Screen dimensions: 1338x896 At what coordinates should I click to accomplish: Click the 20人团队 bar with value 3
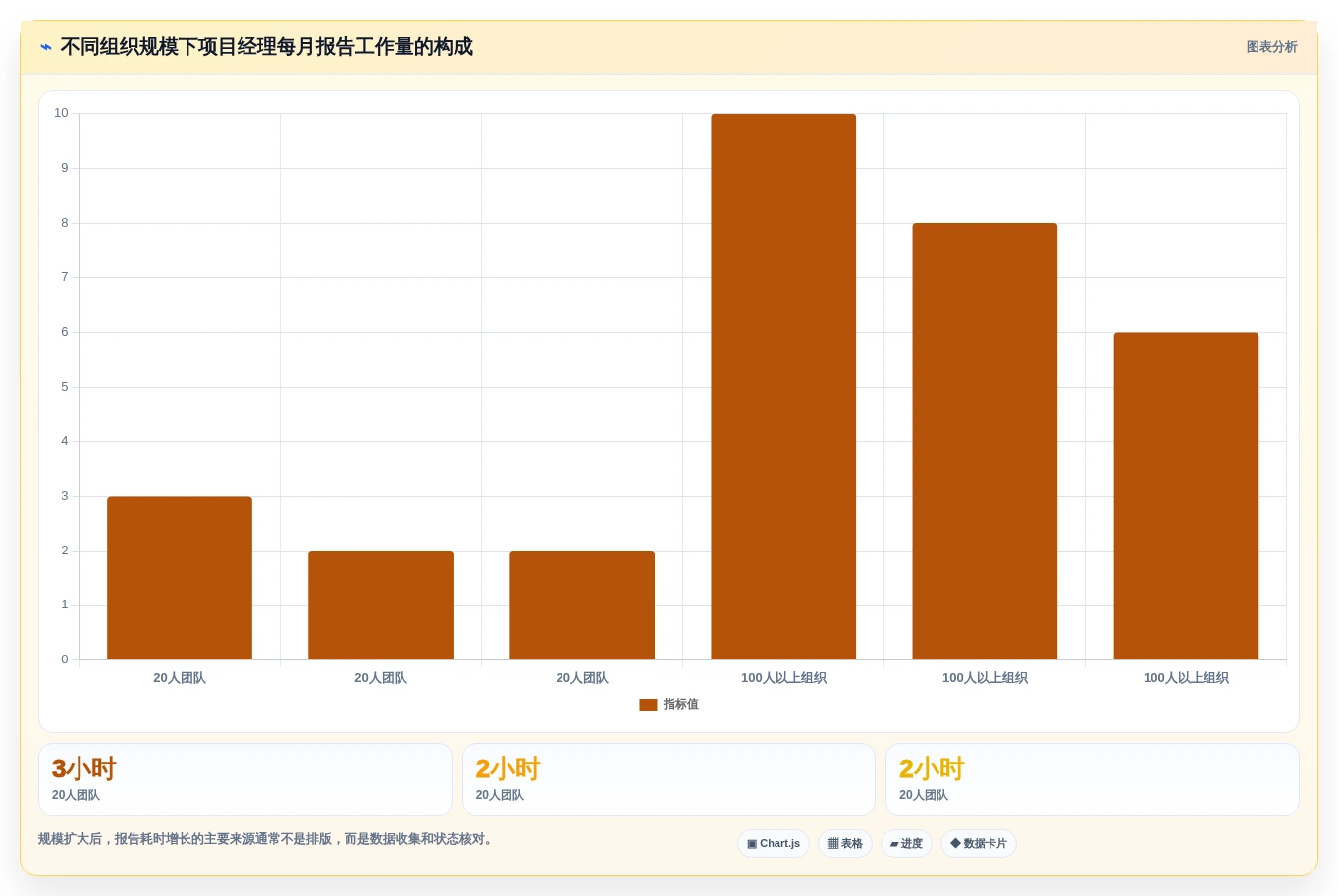pos(180,578)
